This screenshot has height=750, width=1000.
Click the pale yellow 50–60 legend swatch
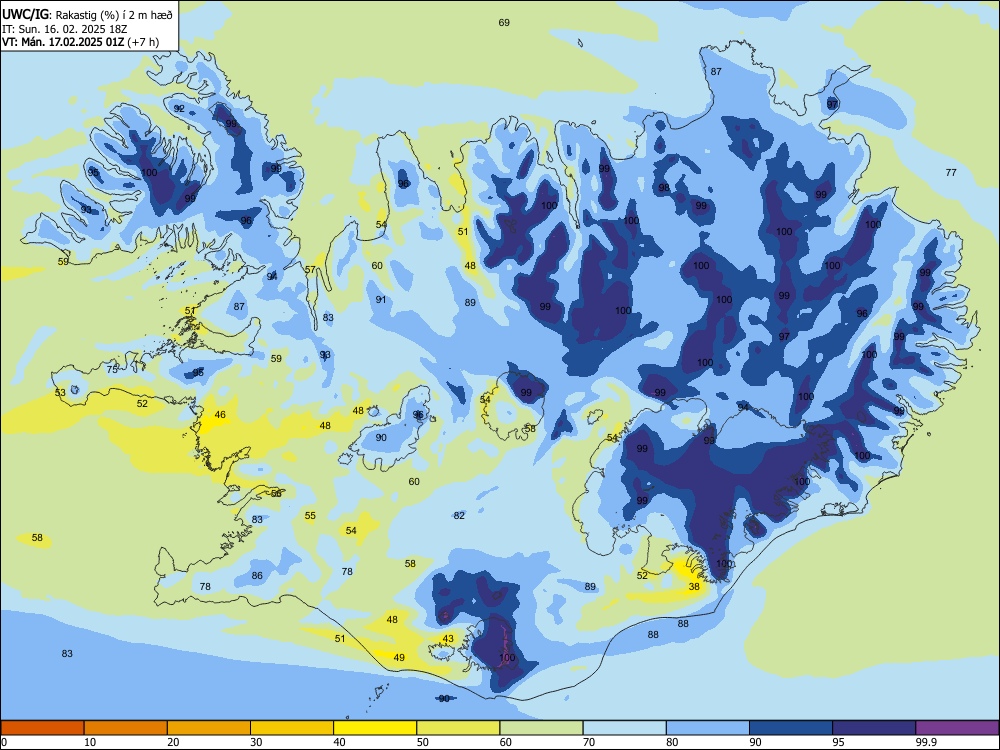click(458, 728)
